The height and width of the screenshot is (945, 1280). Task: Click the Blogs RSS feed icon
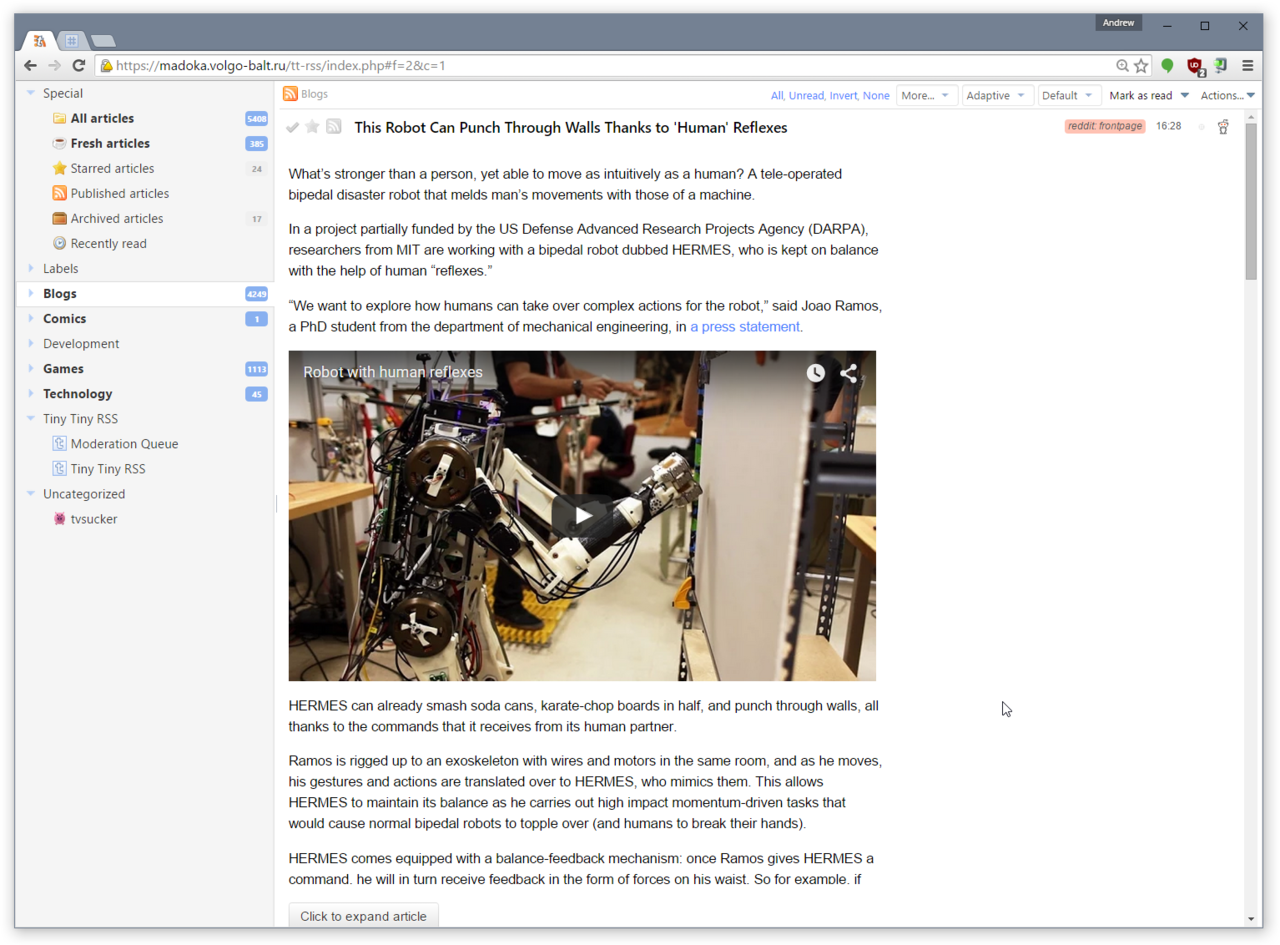(290, 94)
